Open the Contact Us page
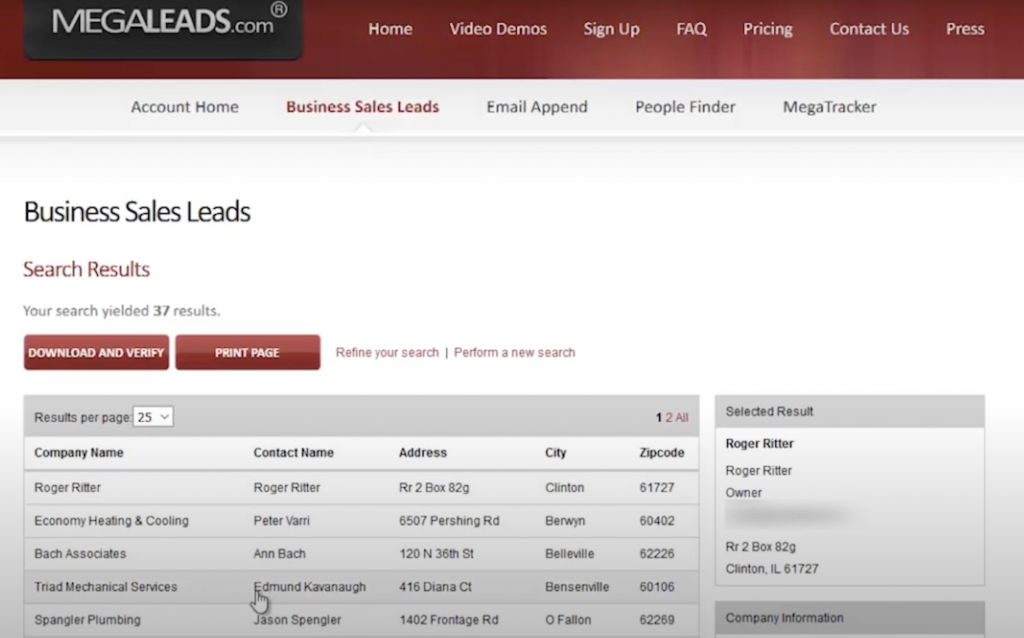Image resolution: width=1024 pixels, height=638 pixels. (x=869, y=29)
